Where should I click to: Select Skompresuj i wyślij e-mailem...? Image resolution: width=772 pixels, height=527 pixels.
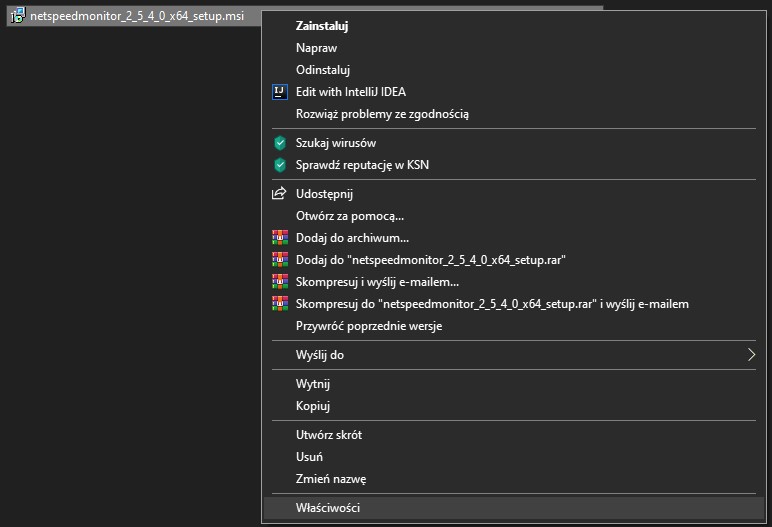514,282
